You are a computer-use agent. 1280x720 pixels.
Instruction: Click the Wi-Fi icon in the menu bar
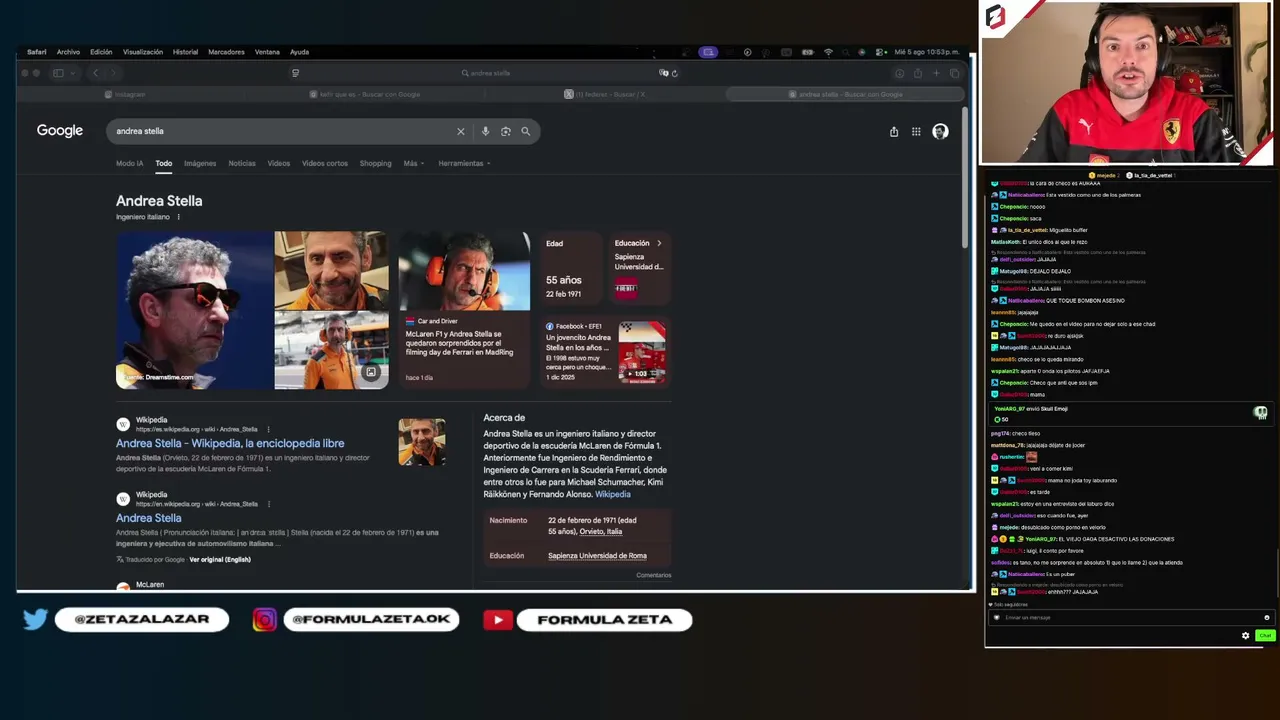[828, 52]
